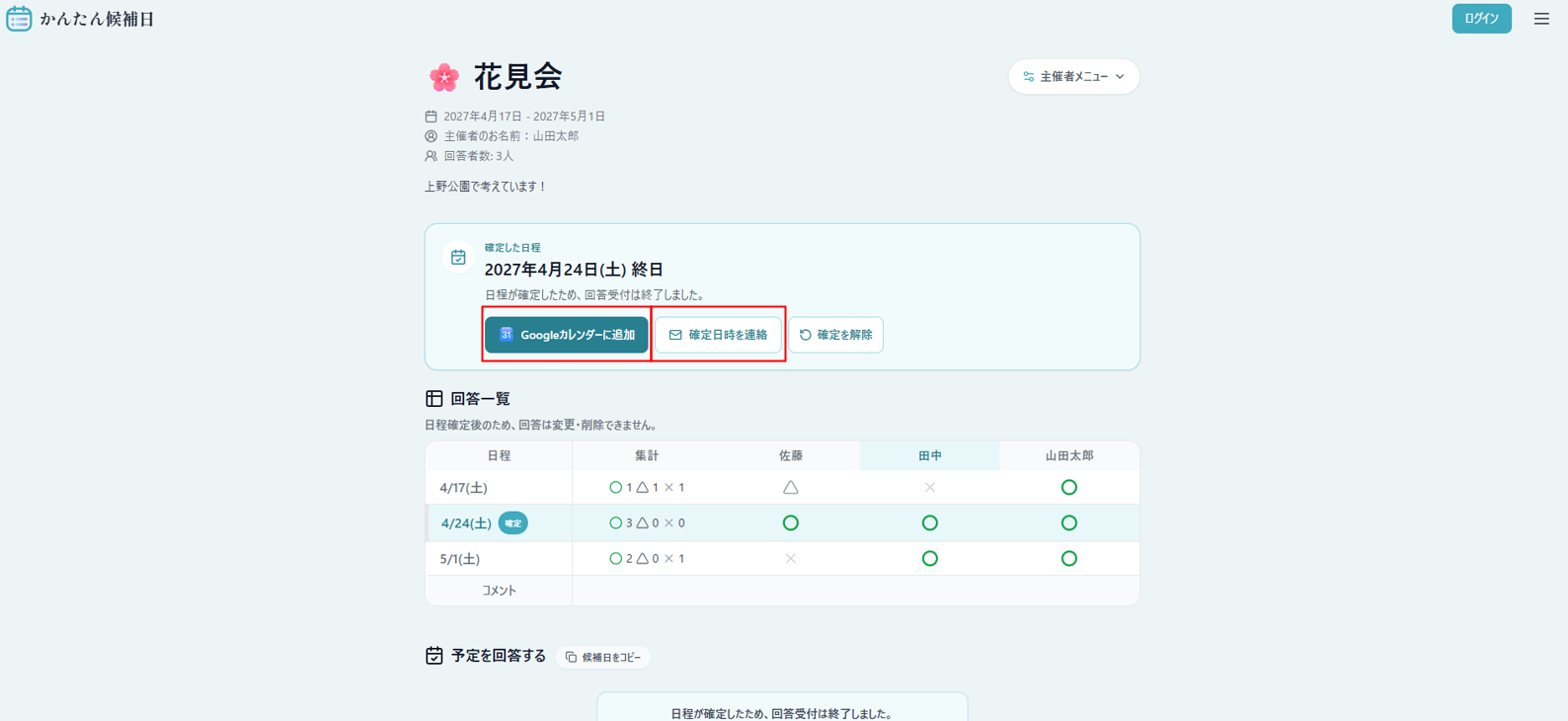1568x721 pixels.
Task: Open the hamburger menu icon
Action: pyautogui.click(x=1541, y=19)
